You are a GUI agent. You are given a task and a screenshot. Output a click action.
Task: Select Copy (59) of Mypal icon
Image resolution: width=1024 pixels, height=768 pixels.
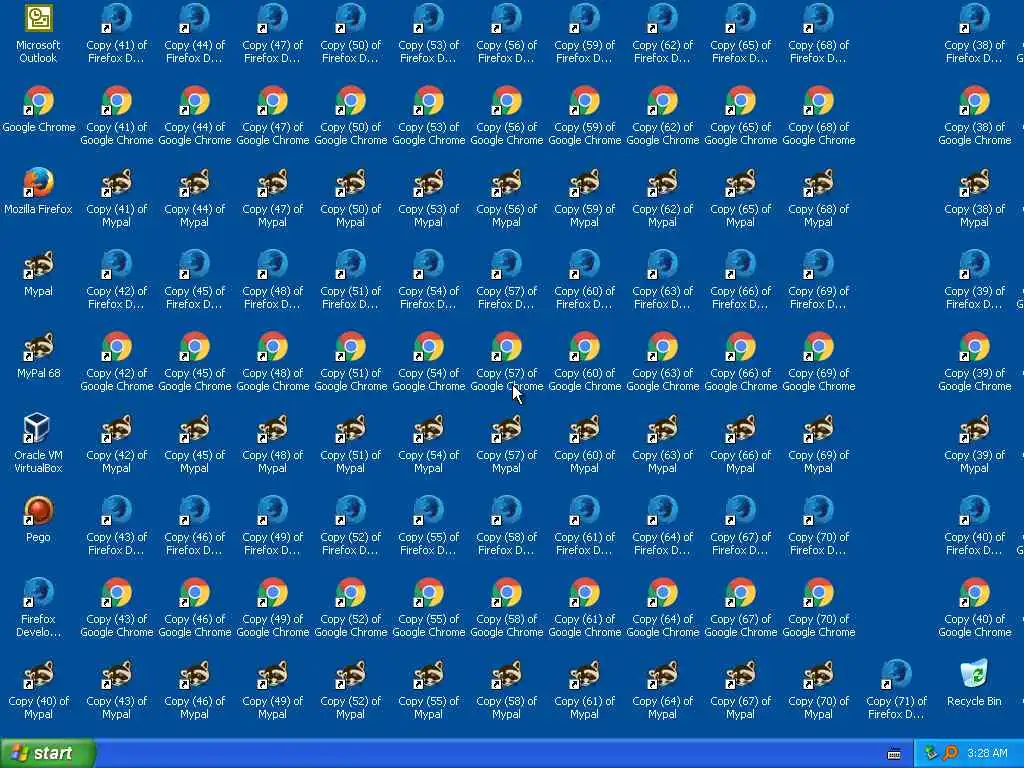click(x=584, y=183)
